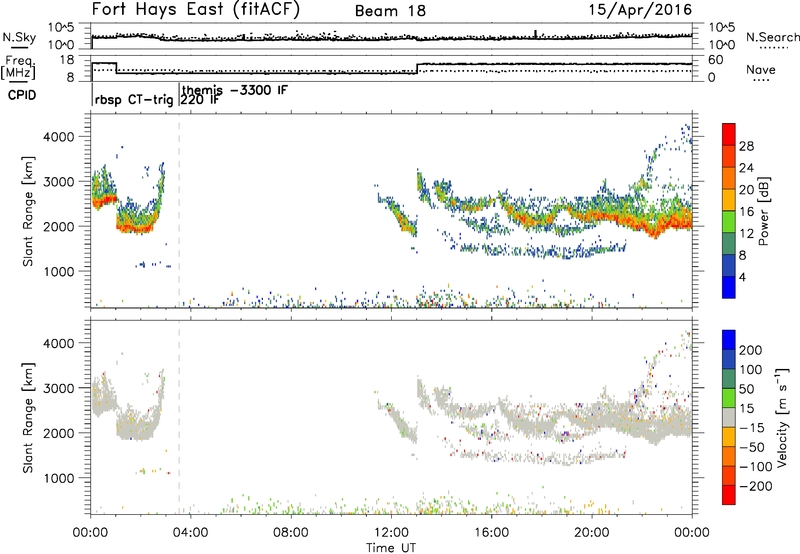Pick the yellow 16–20 dB Power colorbar segment

pos(729,200)
